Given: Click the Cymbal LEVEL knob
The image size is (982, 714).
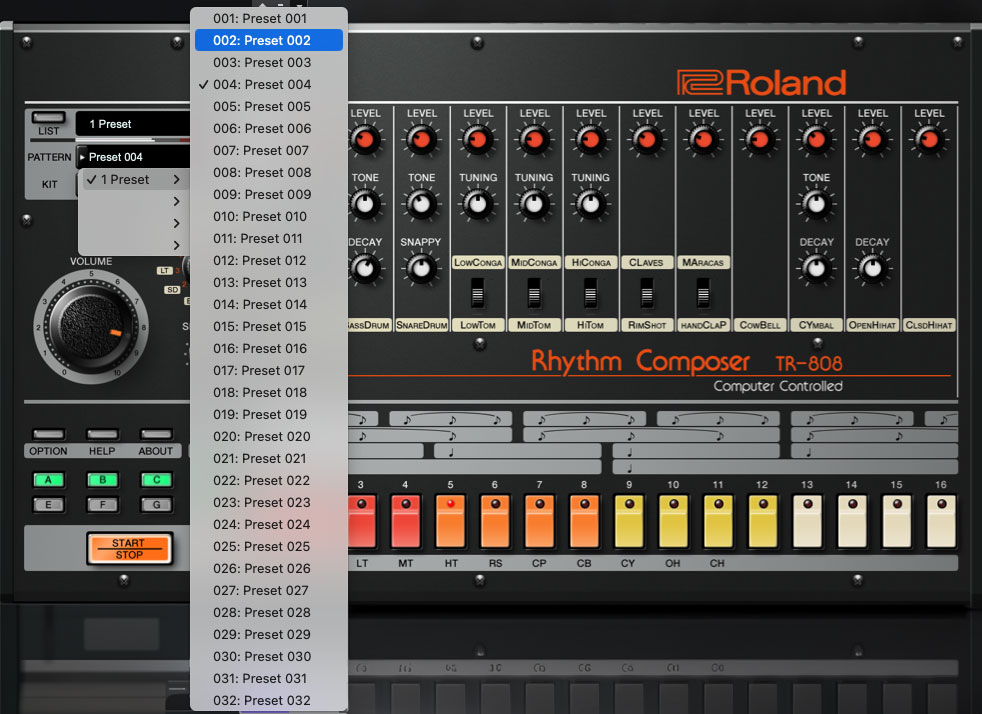Looking at the screenshot, I should point(816,139).
